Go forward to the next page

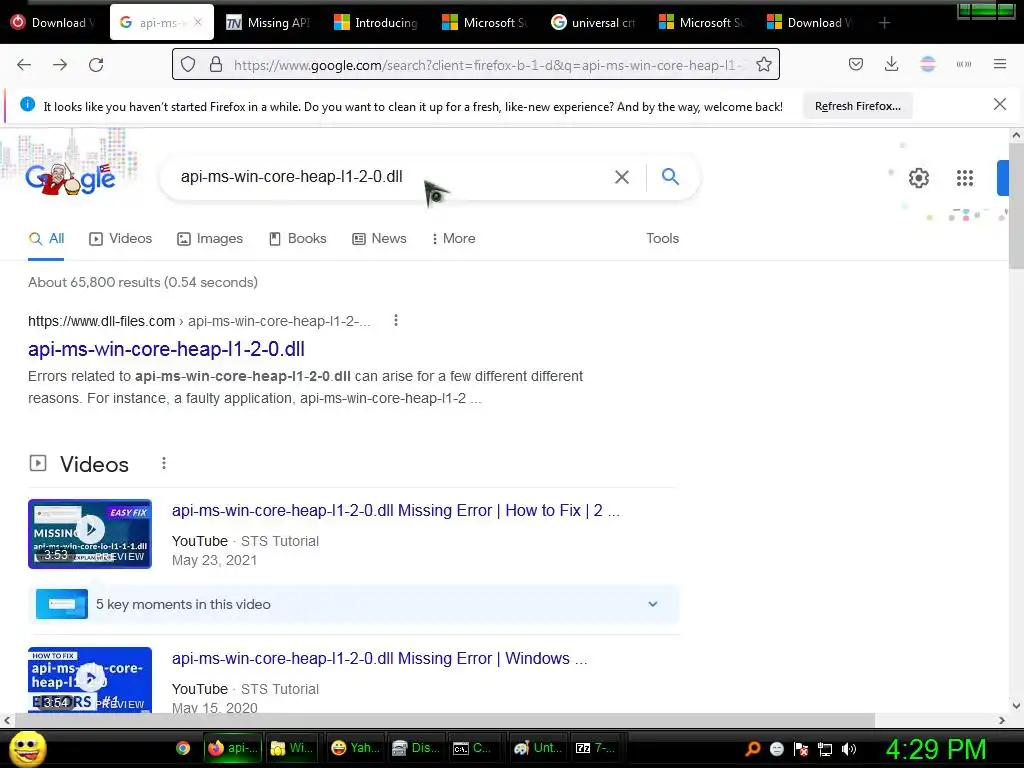pos(60,65)
